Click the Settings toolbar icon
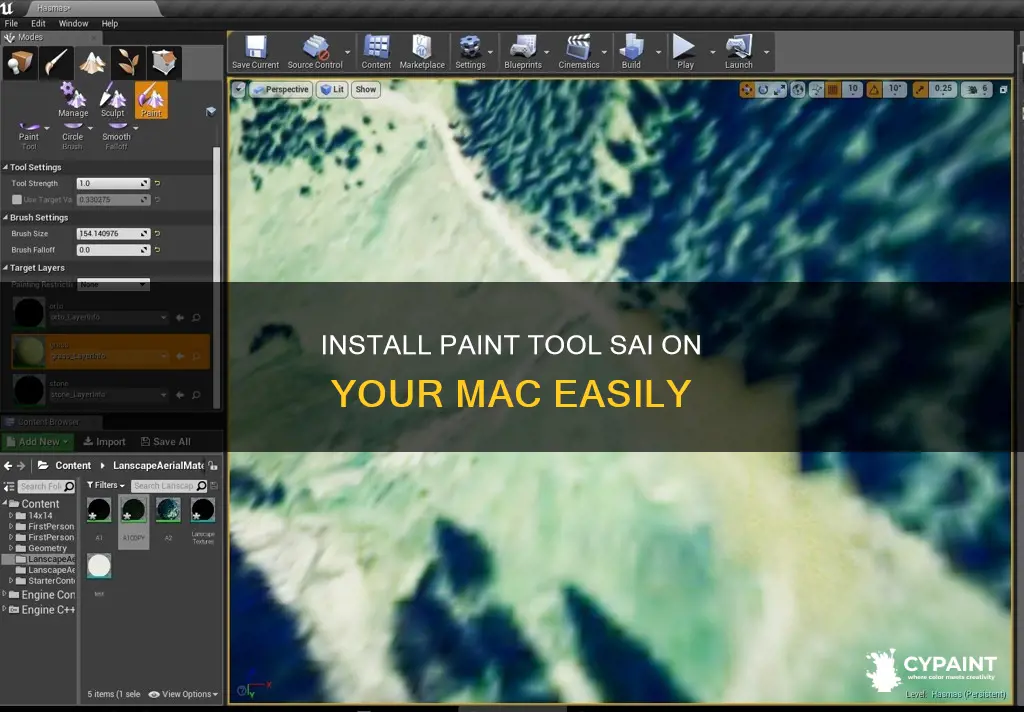Image resolution: width=1024 pixels, height=712 pixels. (470, 52)
